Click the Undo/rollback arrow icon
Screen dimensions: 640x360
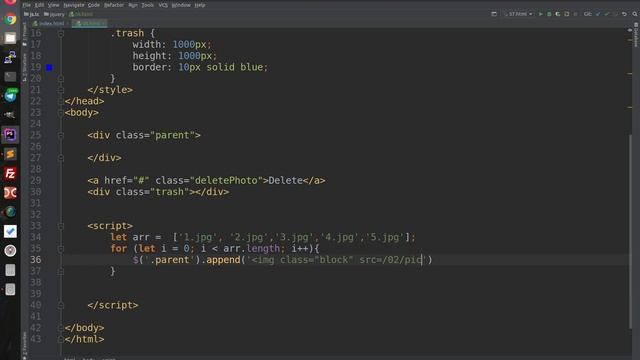pos(624,14)
